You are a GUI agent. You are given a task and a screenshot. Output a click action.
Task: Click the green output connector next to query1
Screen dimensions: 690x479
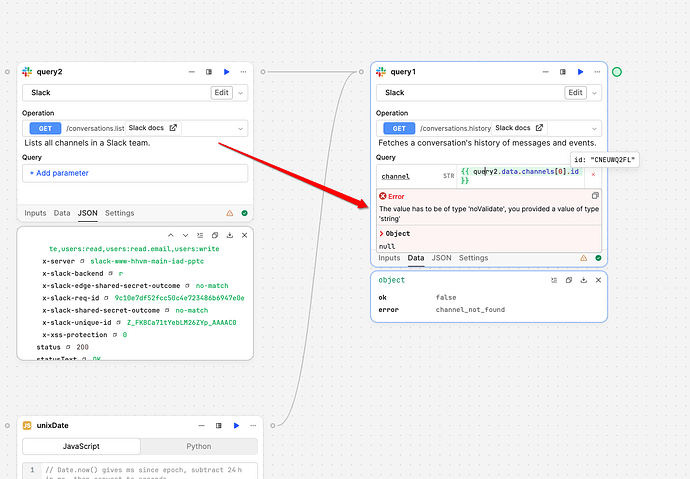click(617, 72)
